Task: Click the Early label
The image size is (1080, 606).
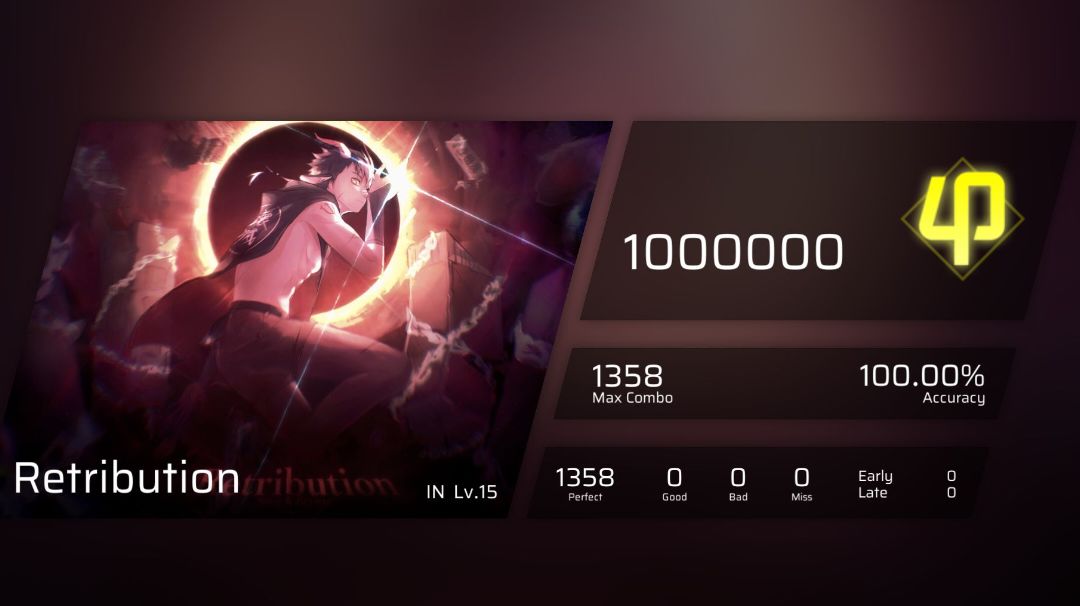Action: click(x=875, y=476)
